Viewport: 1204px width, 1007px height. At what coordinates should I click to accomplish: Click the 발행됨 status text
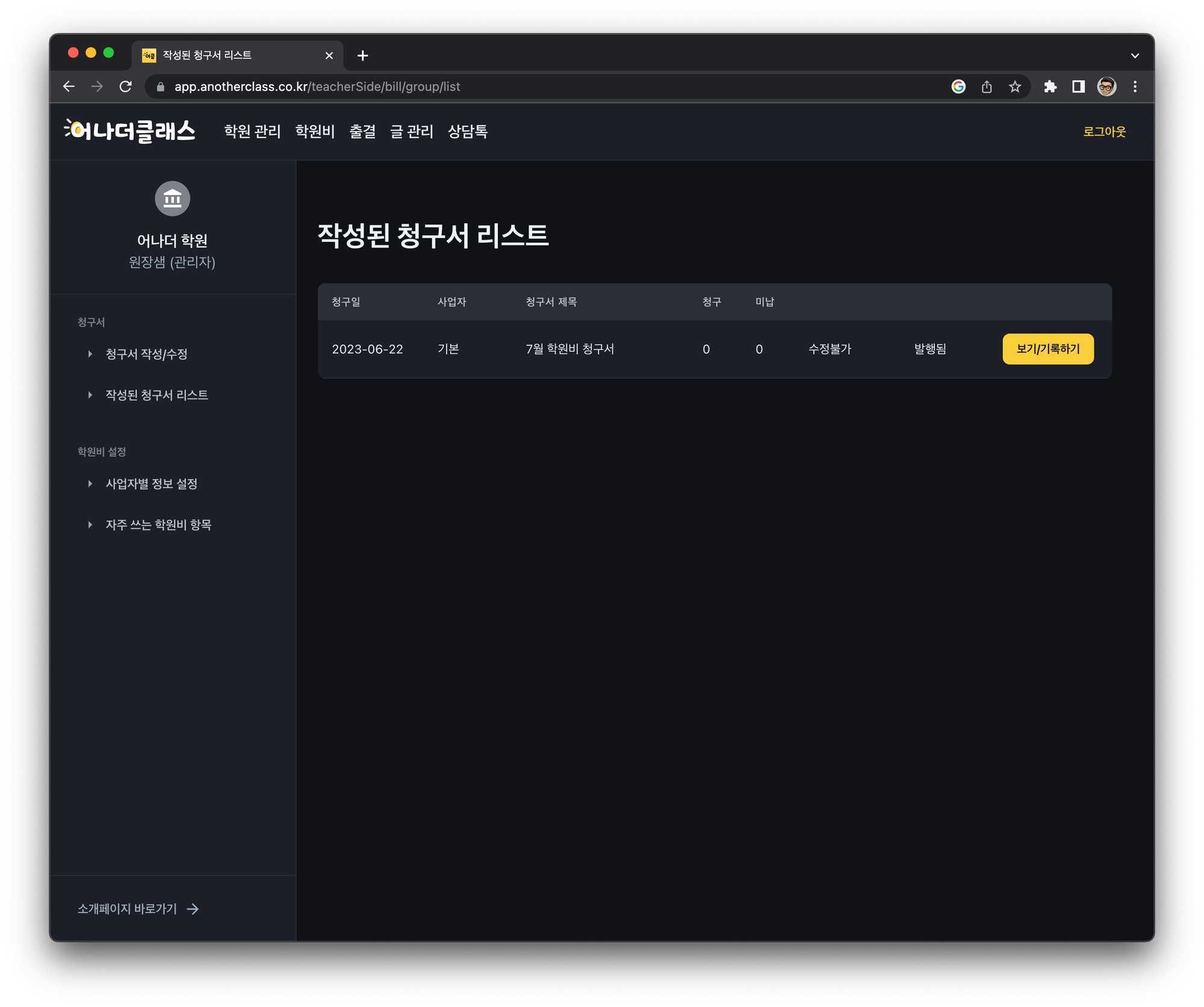pos(930,349)
